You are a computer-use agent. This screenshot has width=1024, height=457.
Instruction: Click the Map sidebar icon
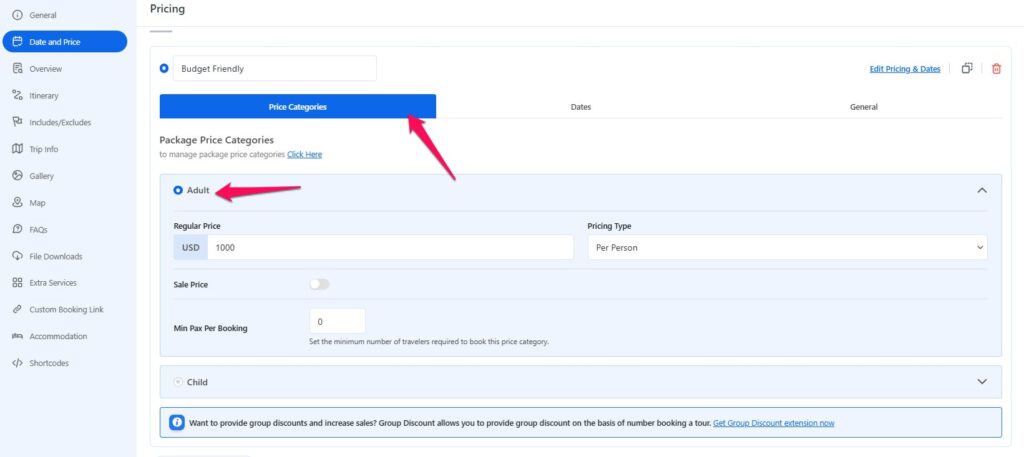tap(17, 203)
